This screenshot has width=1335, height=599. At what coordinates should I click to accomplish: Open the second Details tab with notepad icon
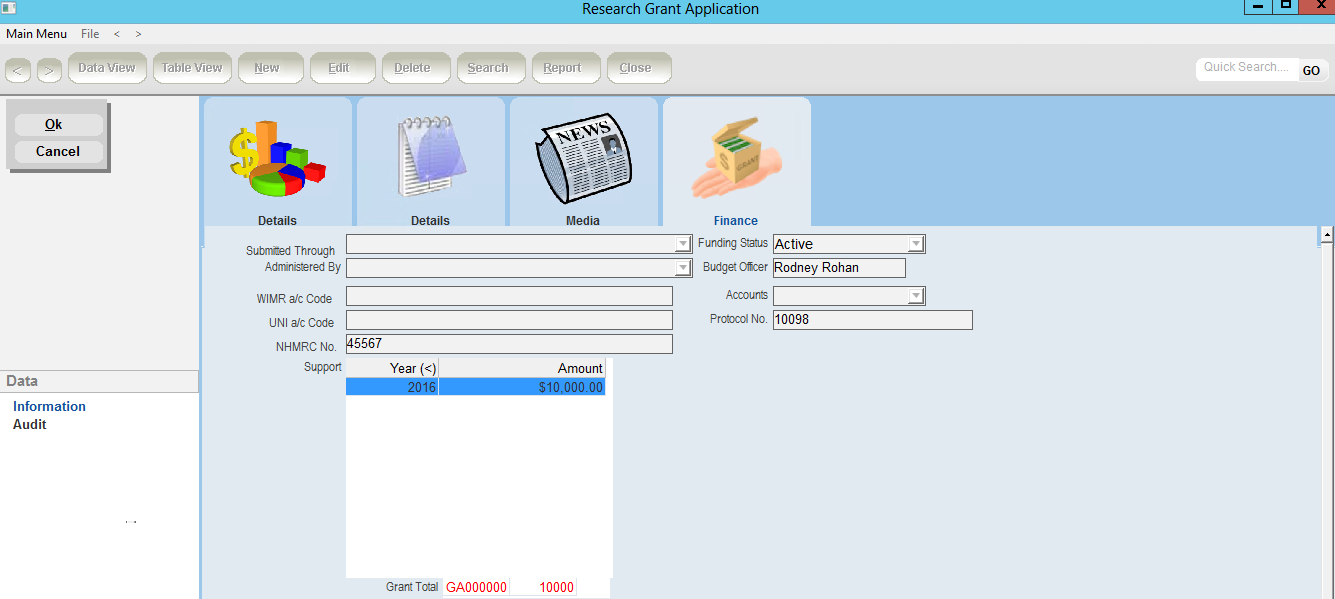point(431,162)
